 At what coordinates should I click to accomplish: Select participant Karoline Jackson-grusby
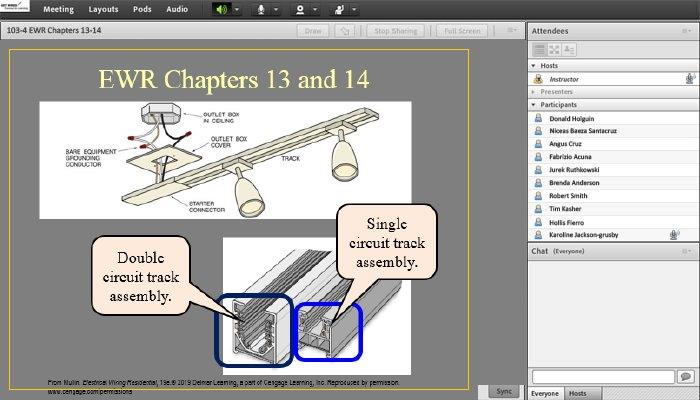point(614,234)
